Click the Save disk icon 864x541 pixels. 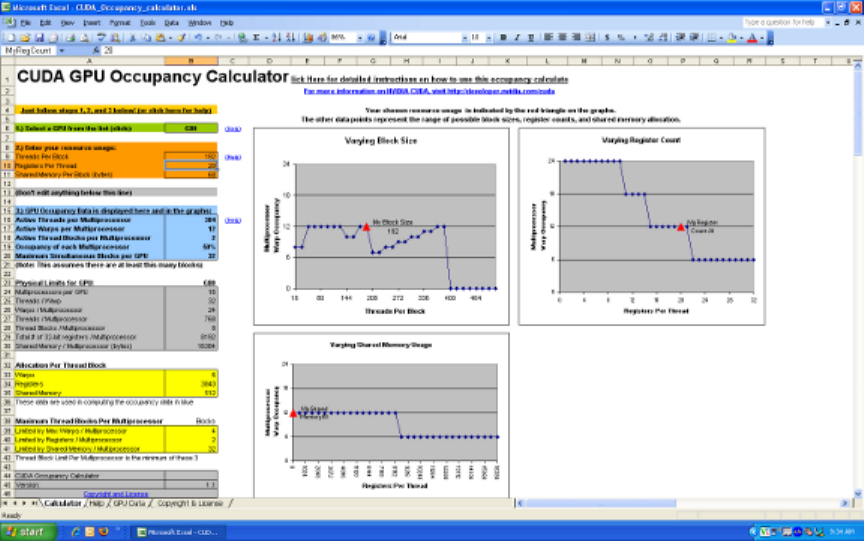pyautogui.click(x=39, y=37)
